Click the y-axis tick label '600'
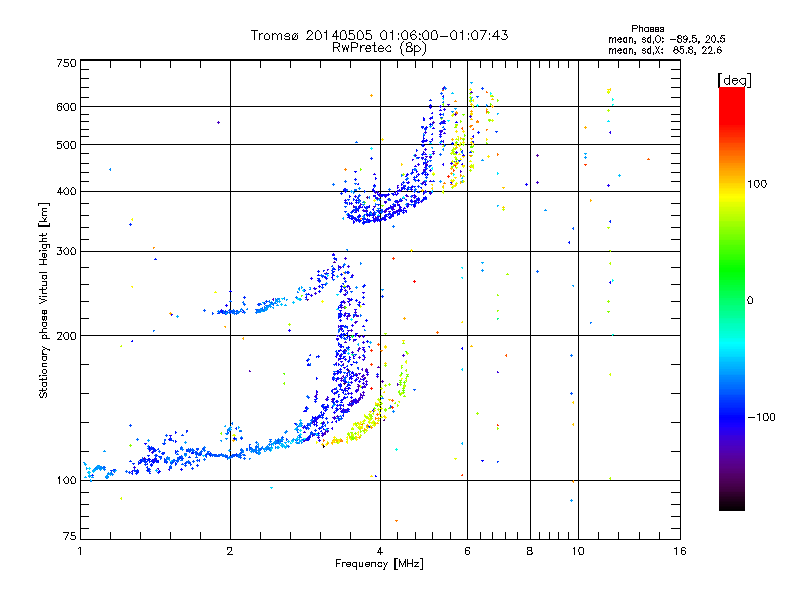This screenshot has width=800, height=600. coord(67,107)
